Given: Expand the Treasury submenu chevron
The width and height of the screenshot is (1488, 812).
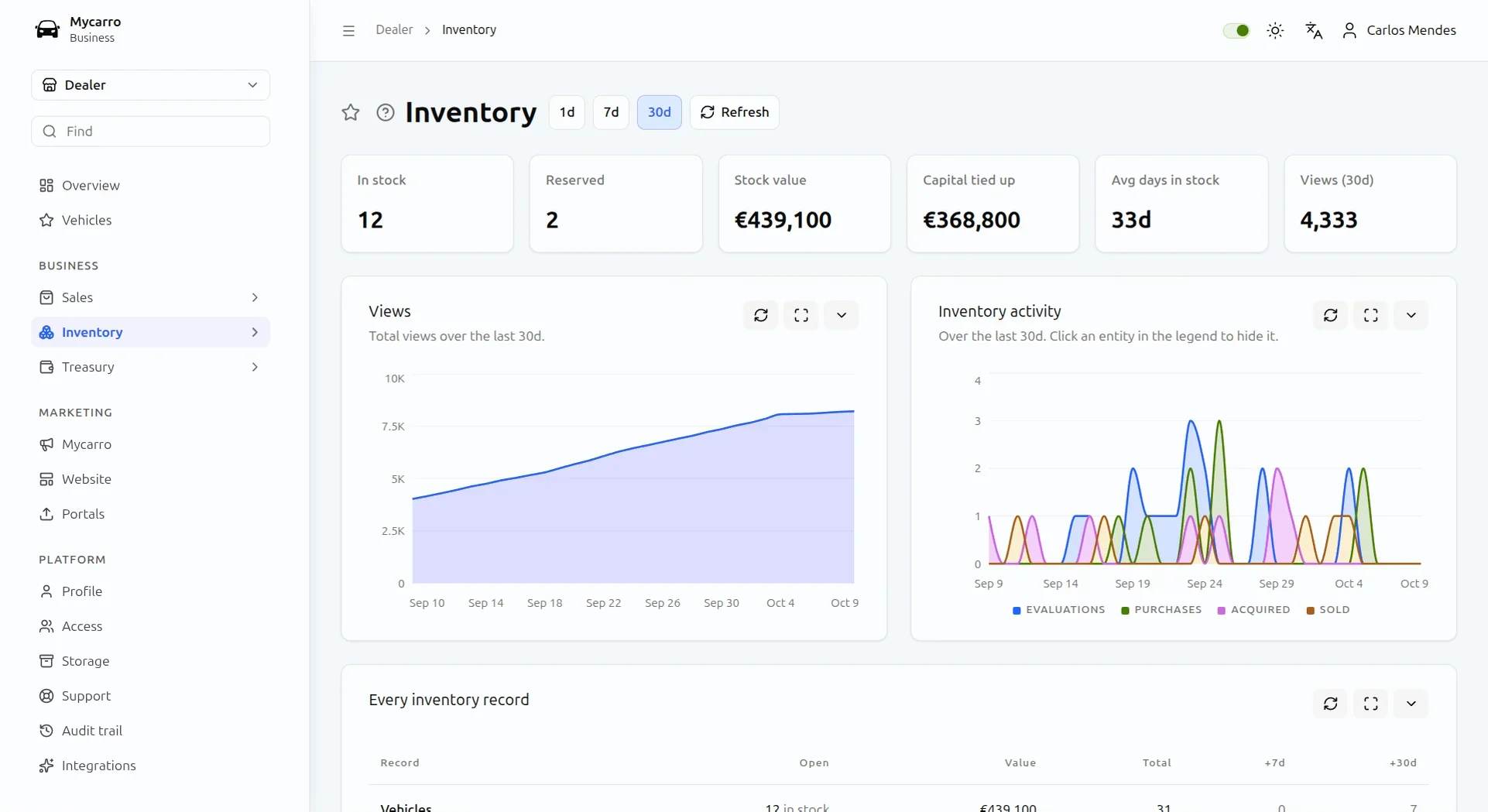Looking at the screenshot, I should (255, 367).
